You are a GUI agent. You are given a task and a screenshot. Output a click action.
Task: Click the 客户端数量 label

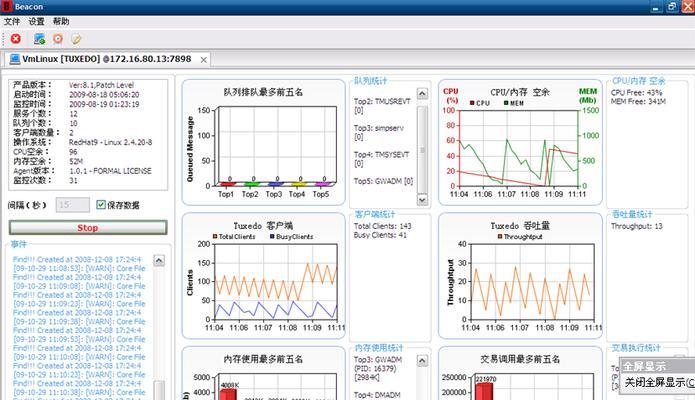(x=36, y=133)
